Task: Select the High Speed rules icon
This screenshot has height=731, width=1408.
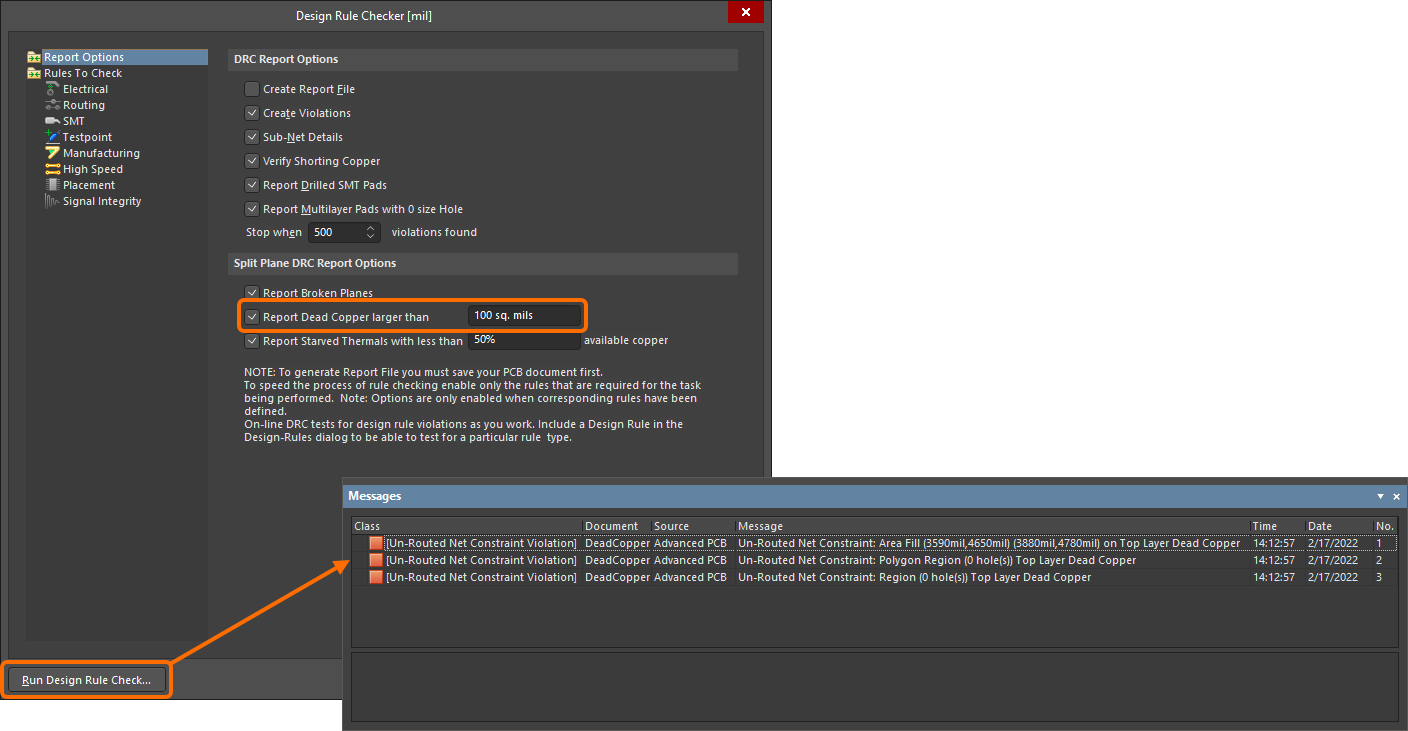Action: pyautogui.click(x=53, y=169)
